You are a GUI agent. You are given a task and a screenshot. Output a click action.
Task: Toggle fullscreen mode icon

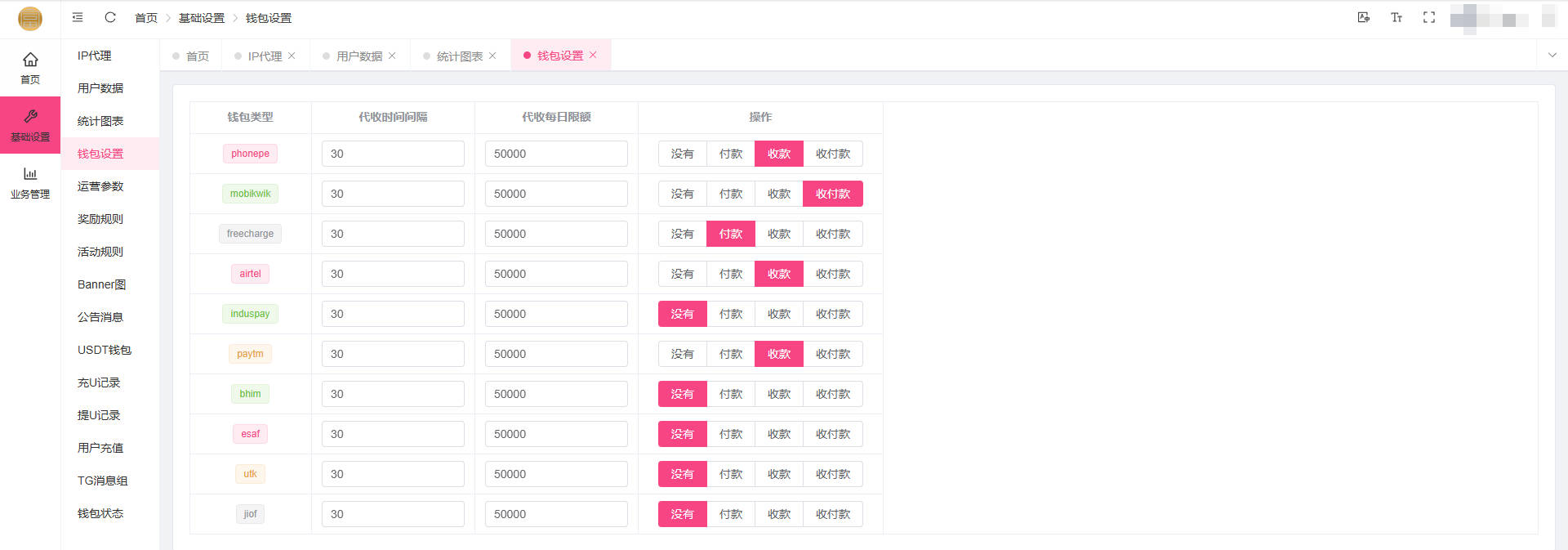pos(1428,17)
